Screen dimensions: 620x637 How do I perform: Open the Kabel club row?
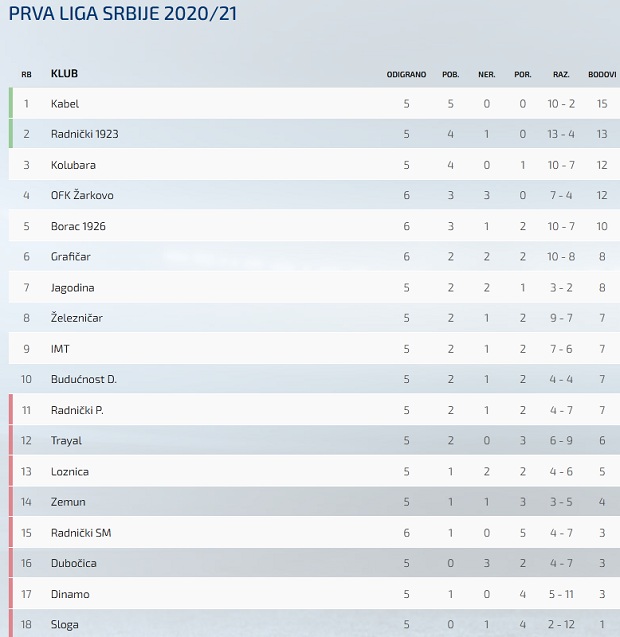[314, 104]
